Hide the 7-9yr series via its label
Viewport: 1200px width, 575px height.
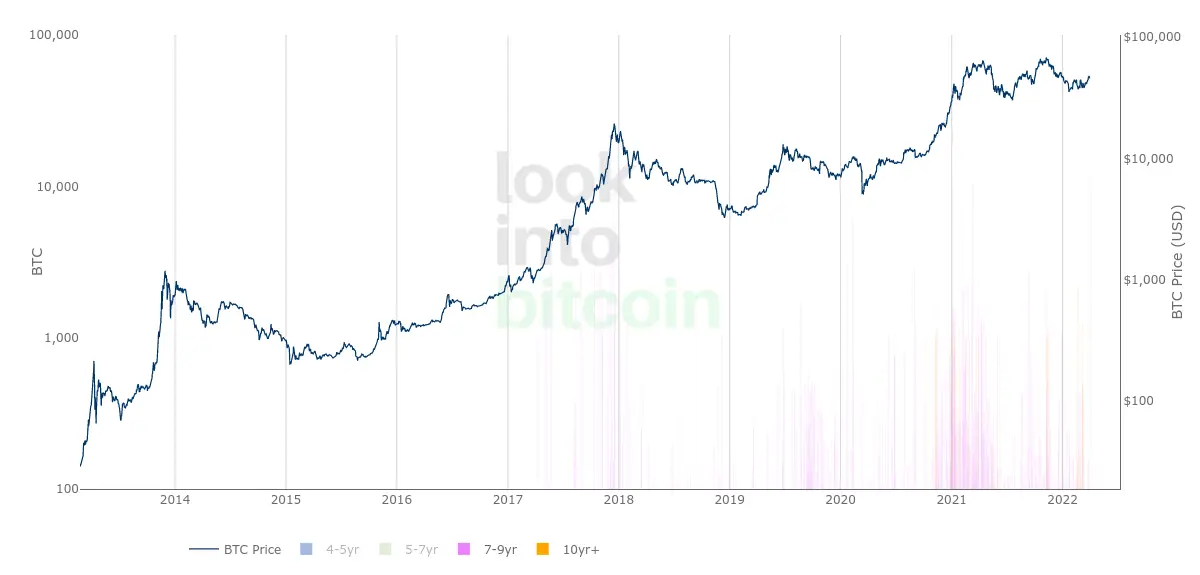(500, 549)
